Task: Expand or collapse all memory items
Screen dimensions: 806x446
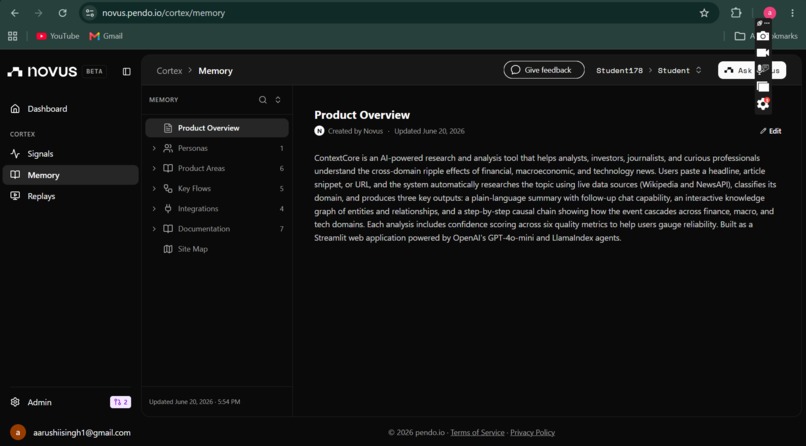Action: pyautogui.click(x=278, y=100)
